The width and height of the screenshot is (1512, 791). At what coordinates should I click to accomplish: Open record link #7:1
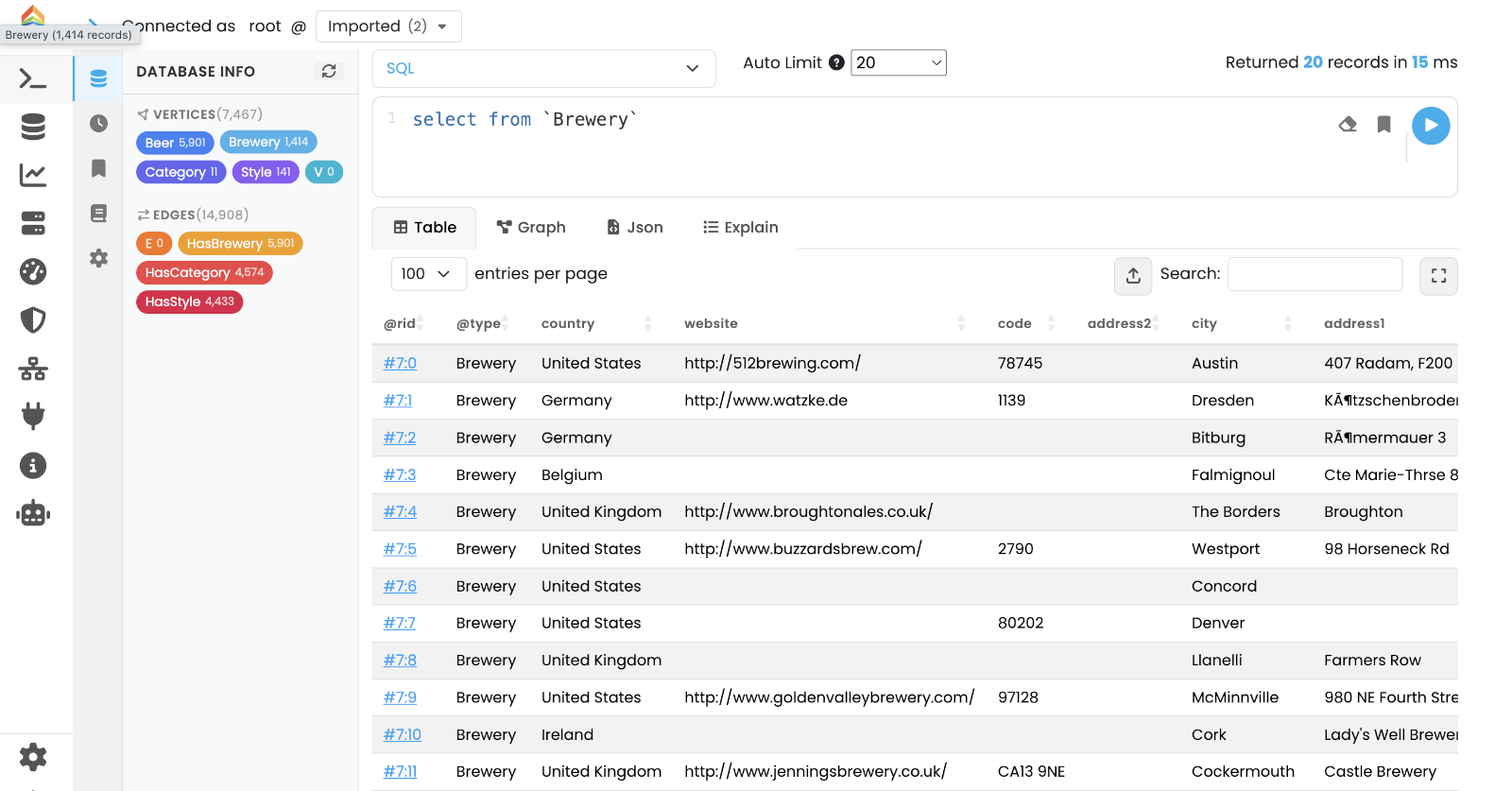(398, 400)
